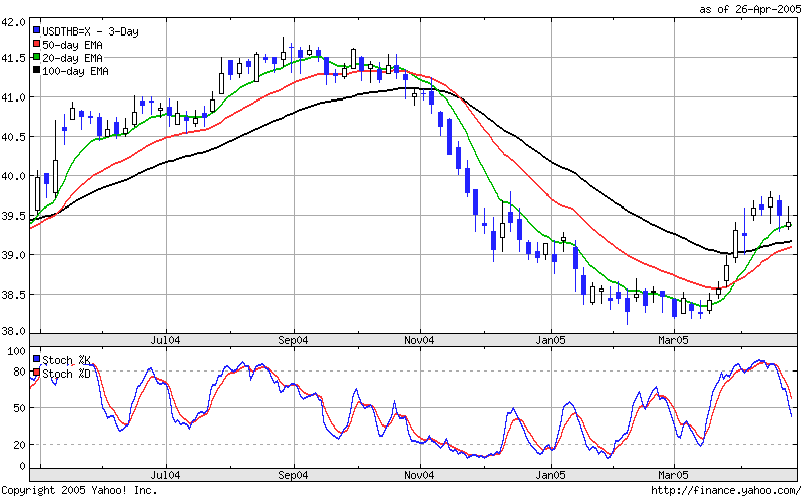Screen dimensions: 804x501
Task: Click the 41.0 price axis label
Action: click(13, 97)
